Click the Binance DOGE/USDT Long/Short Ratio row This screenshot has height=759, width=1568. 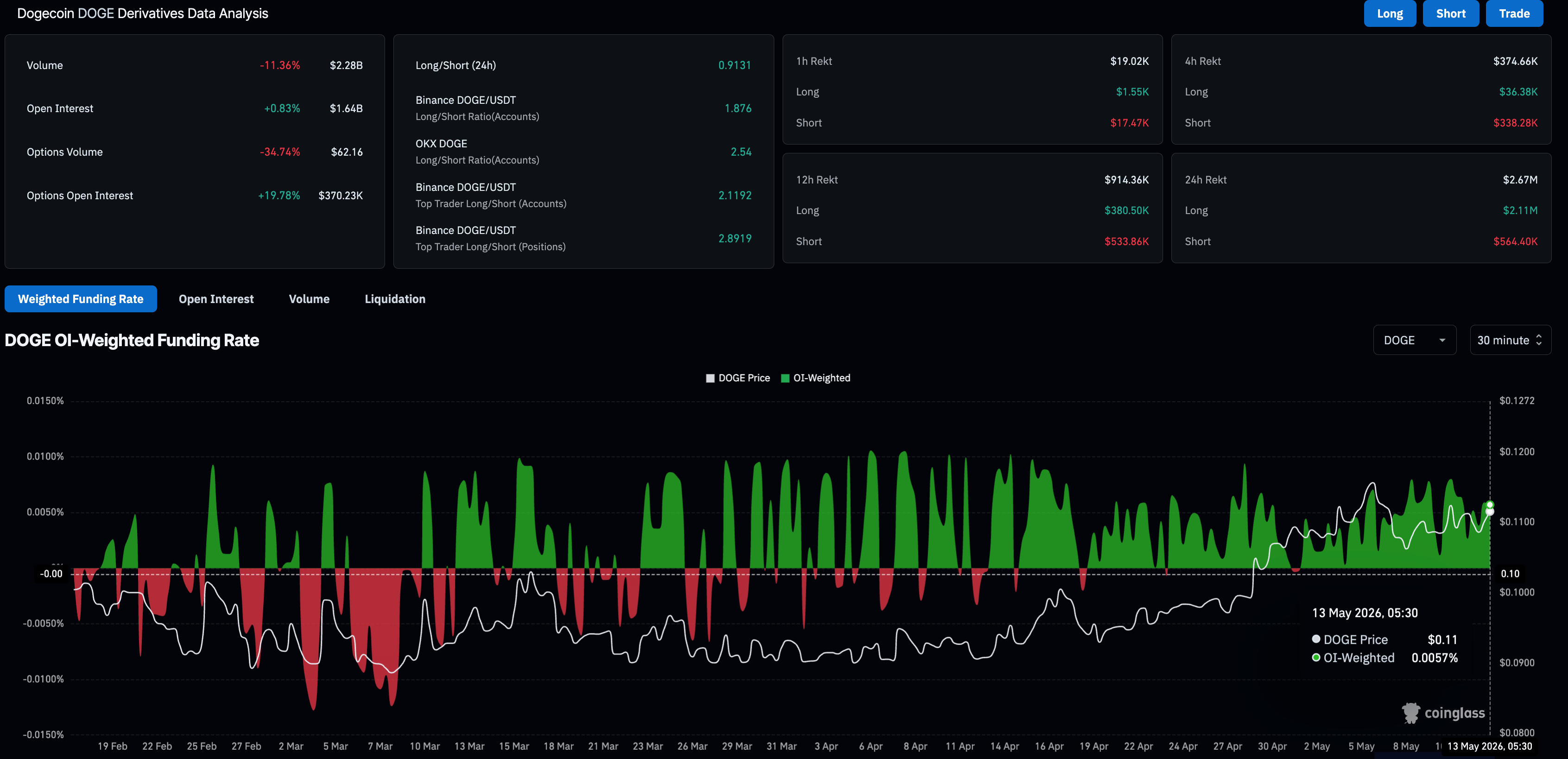click(x=583, y=108)
